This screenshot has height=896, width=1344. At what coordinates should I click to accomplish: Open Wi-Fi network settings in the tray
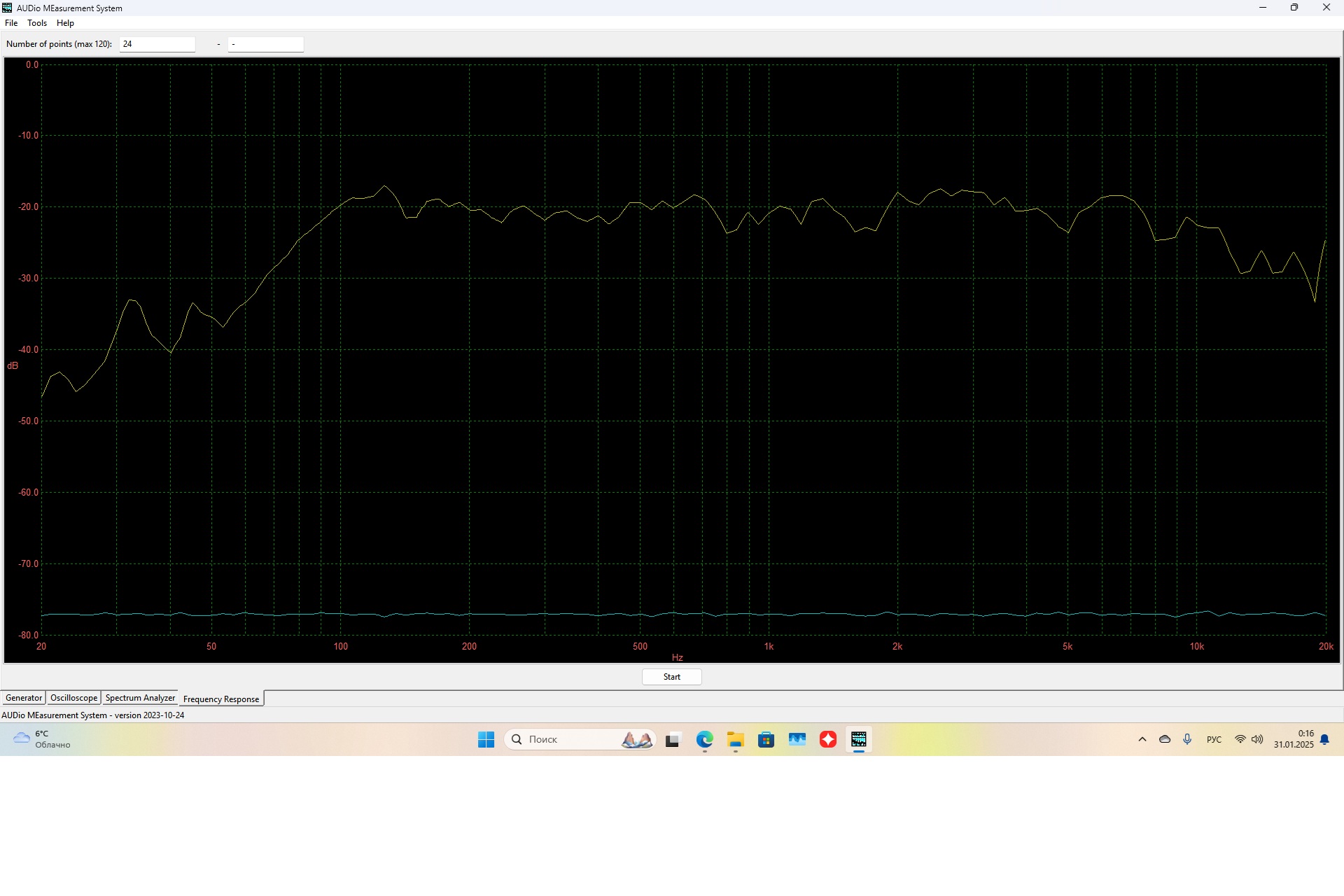click(x=1240, y=739)
